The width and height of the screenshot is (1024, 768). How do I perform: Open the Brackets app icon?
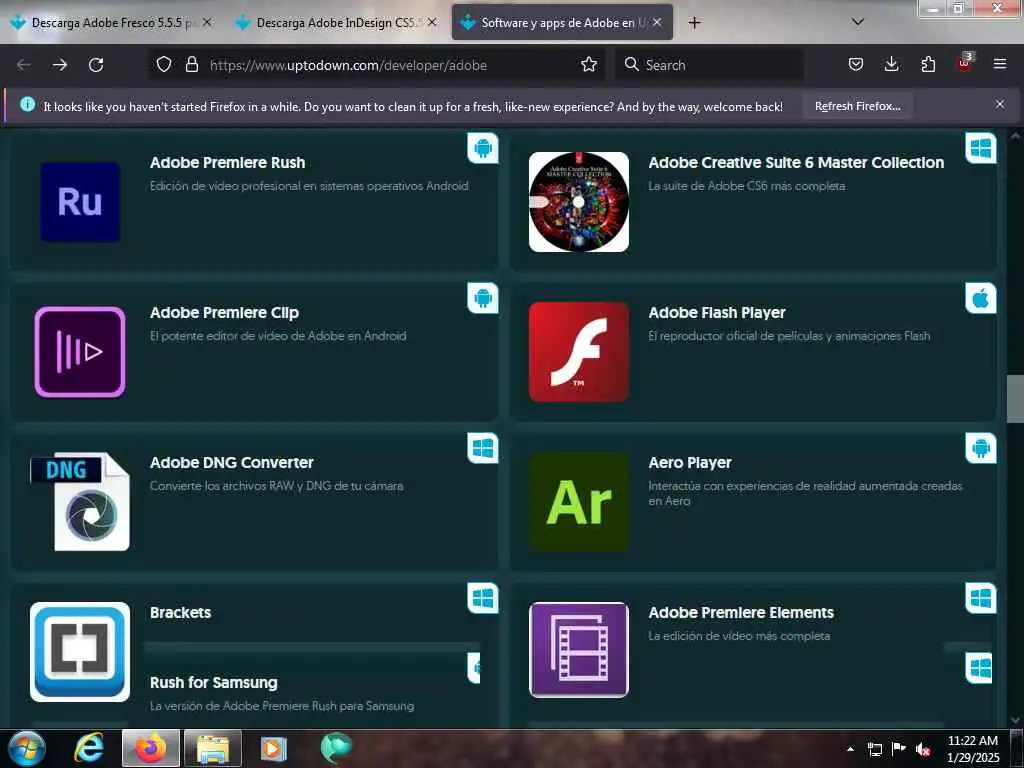(x=80, y=652)
